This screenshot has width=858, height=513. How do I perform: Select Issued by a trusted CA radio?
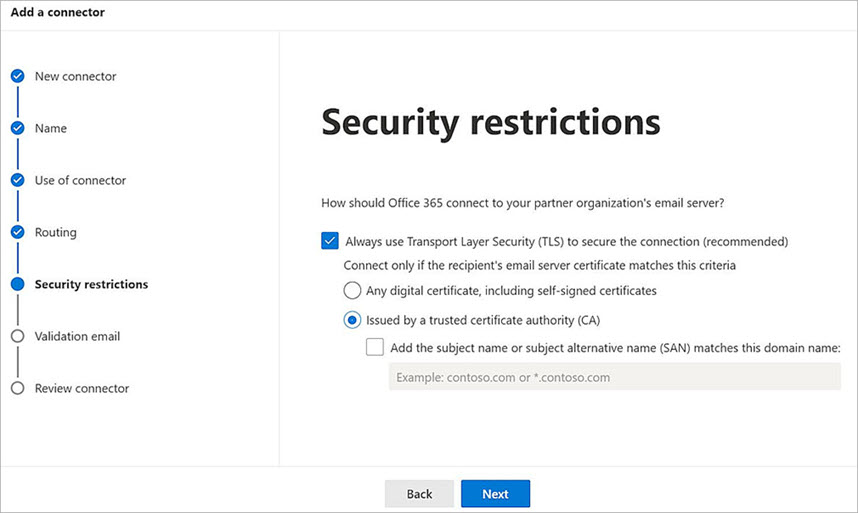pyautogui.click(x=352, y=321)
